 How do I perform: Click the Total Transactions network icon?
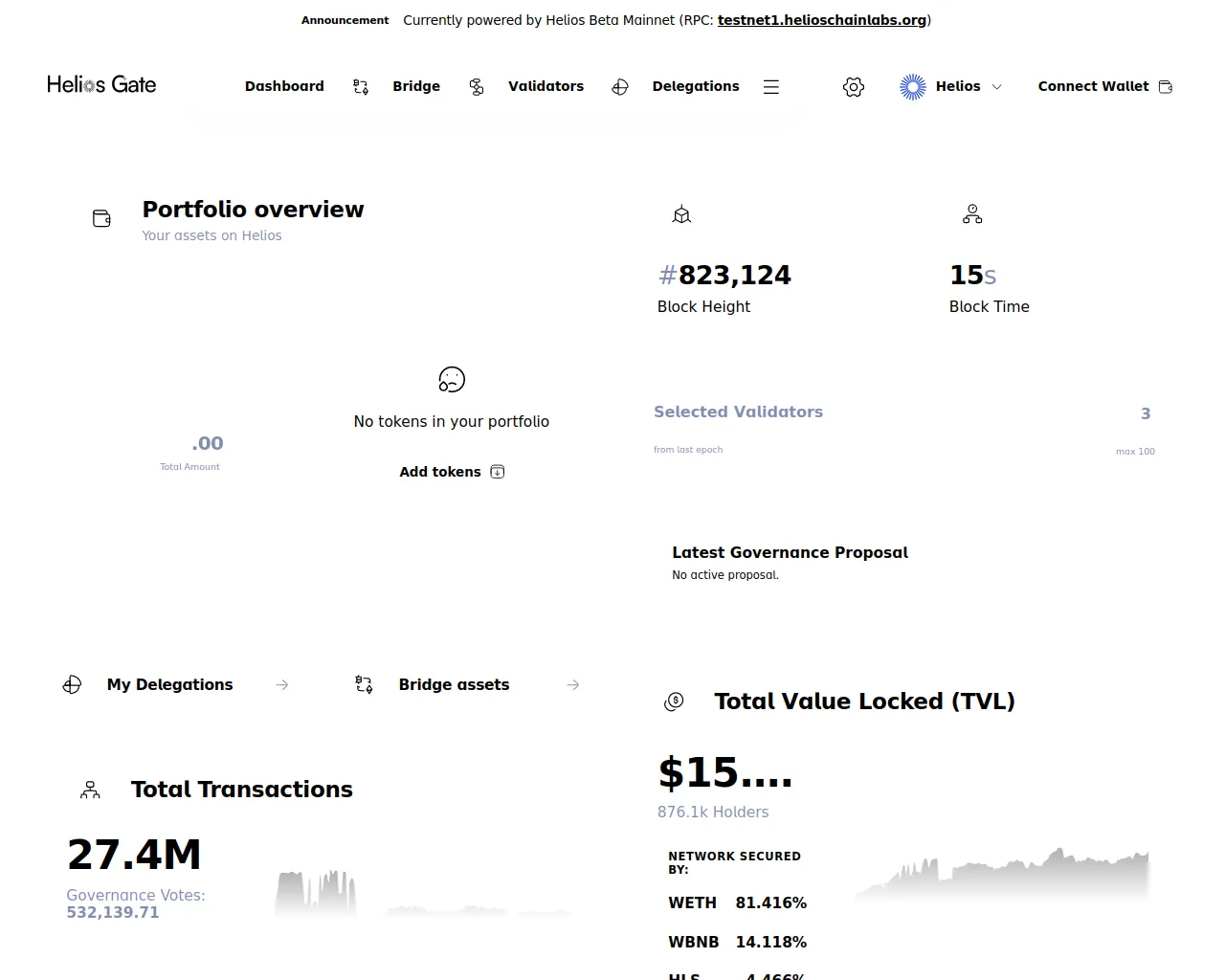[90, 790]
